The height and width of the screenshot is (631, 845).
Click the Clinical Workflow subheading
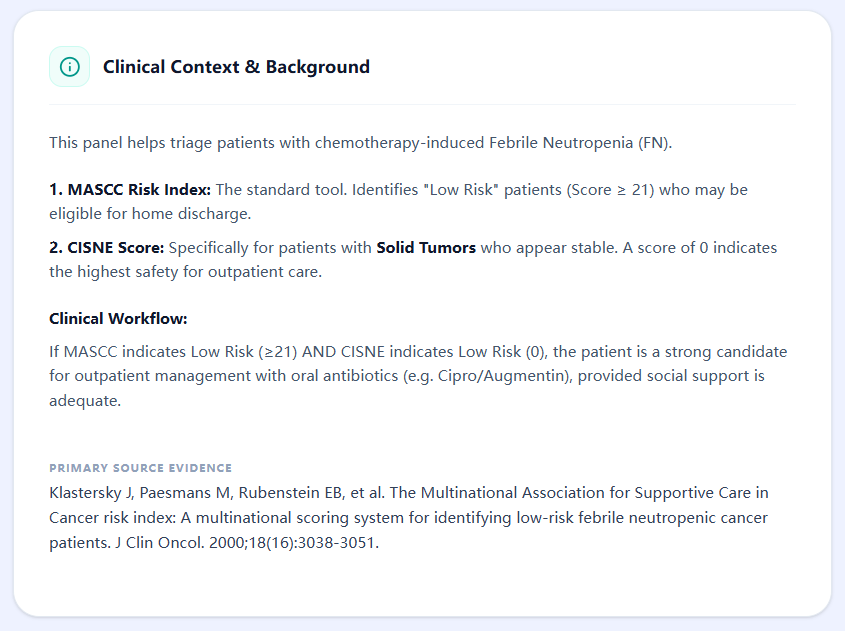tap(118, 318)
